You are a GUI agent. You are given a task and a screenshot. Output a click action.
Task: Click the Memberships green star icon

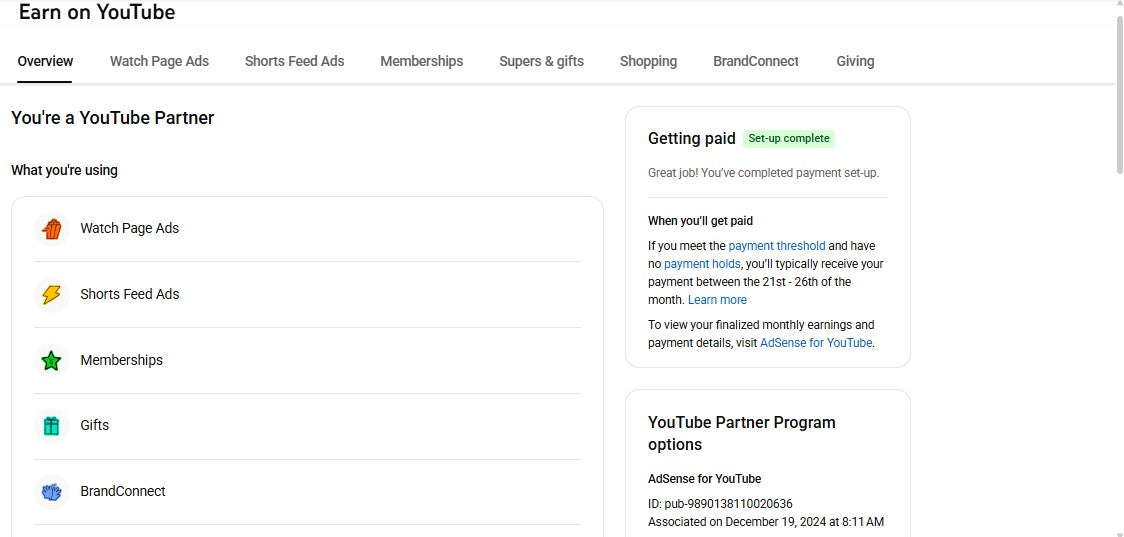point(52,361)
